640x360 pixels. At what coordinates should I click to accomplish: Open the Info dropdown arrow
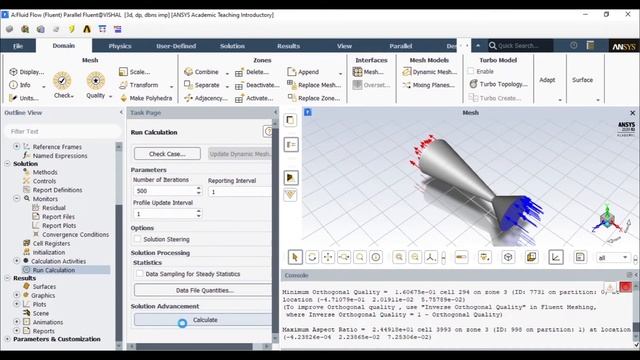click(44, 86)
